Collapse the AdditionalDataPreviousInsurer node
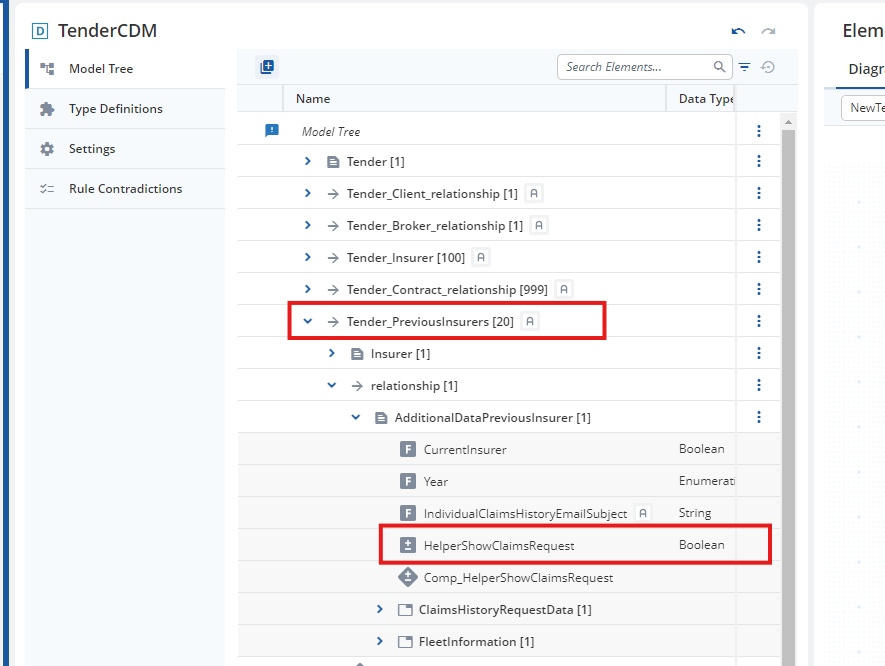Image resolution: width=885 pixels, height=666 pixels. click(x=356, y=417)
